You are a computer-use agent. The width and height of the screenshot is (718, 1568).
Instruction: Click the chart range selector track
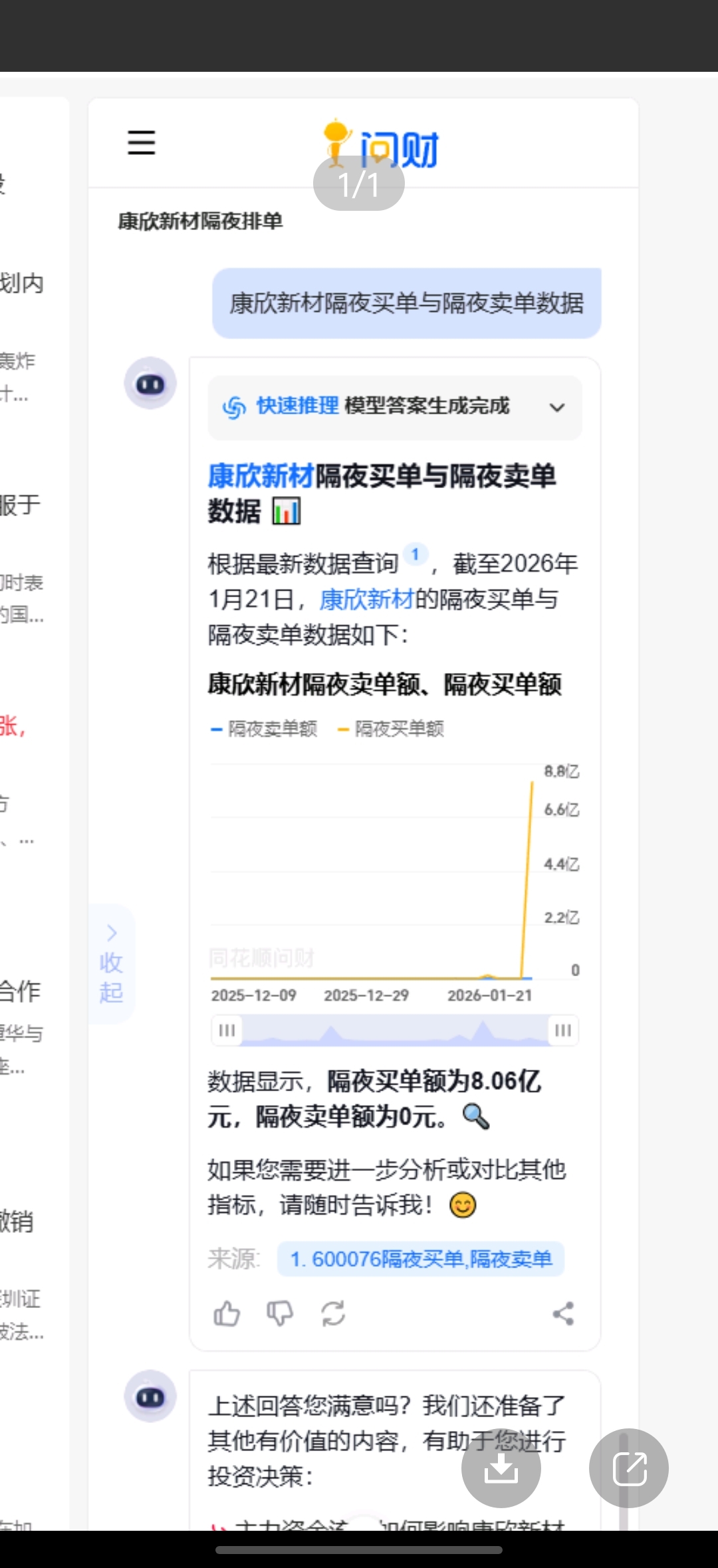[x=395, y=1030]
